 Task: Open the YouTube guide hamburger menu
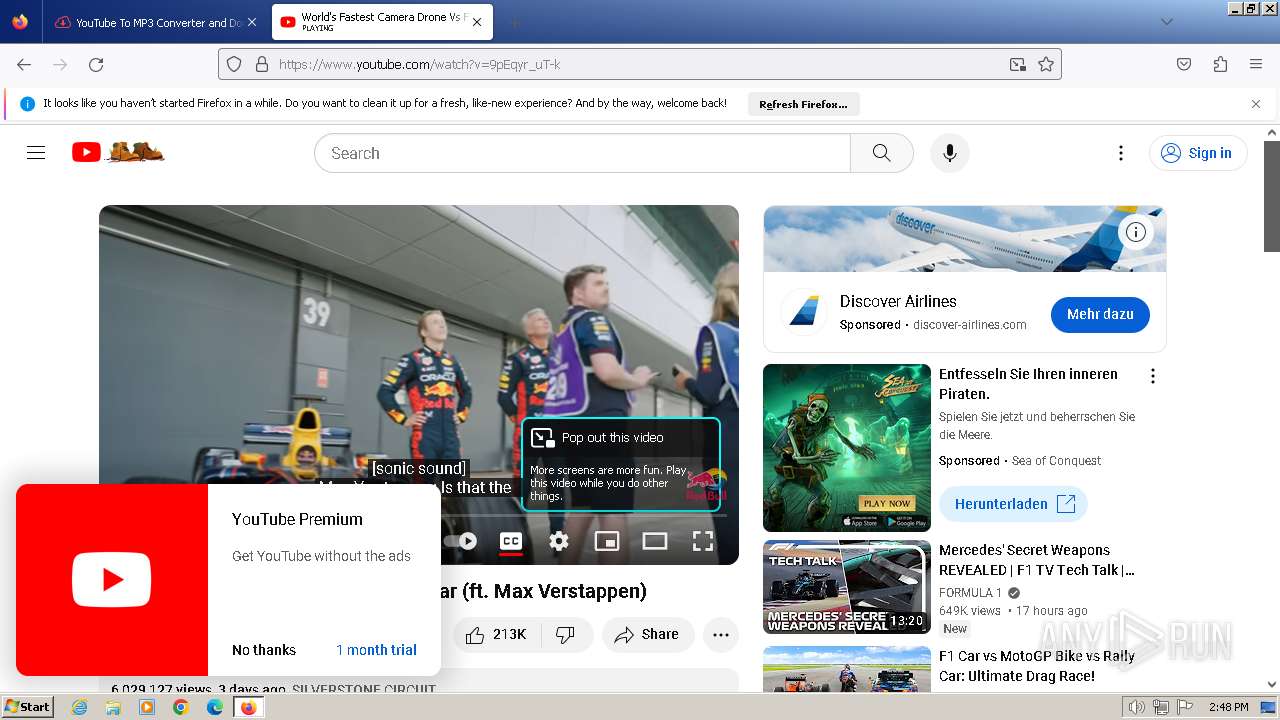point(36,153)
